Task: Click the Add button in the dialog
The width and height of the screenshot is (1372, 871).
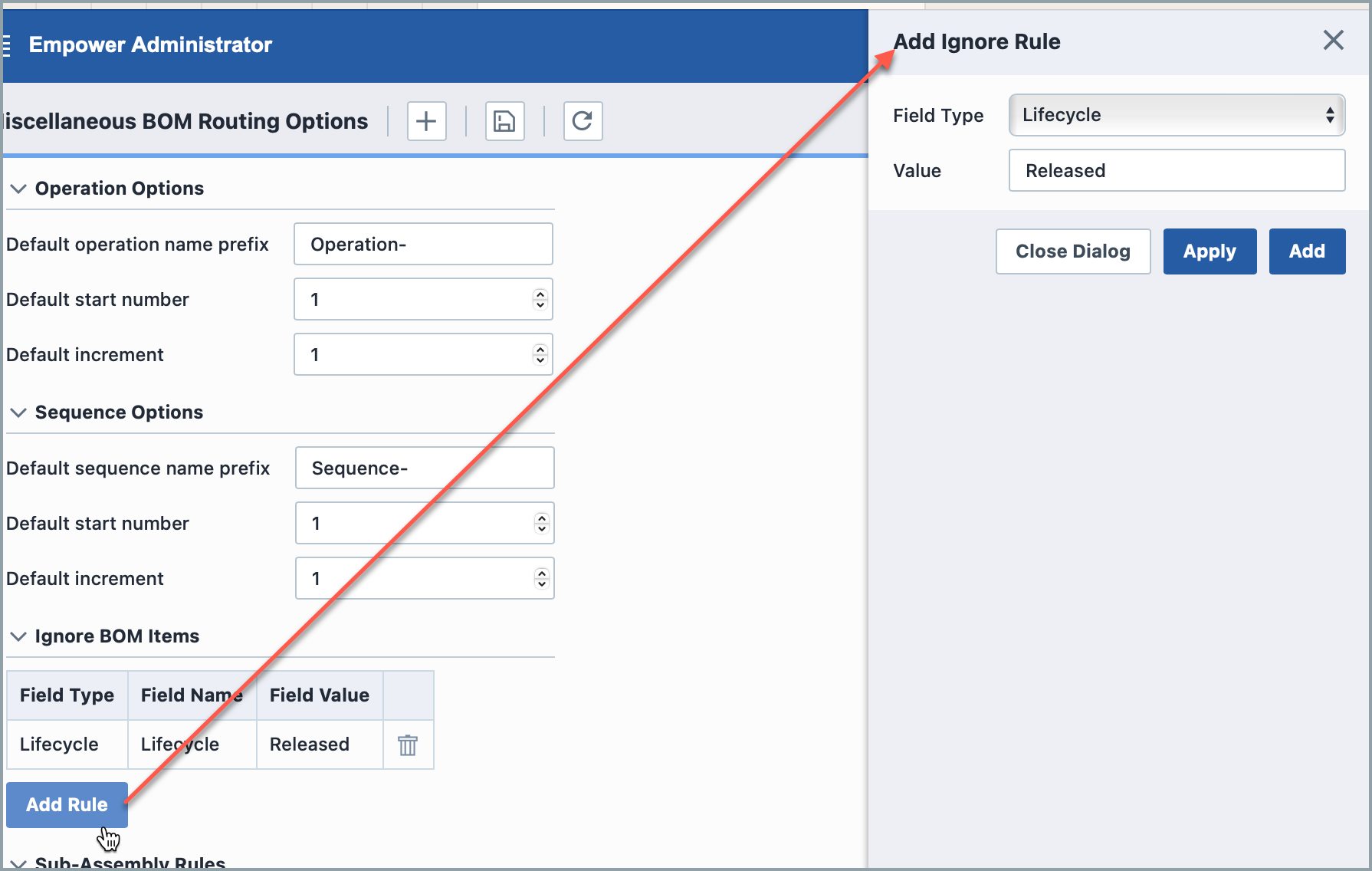Action: (1307, 251)
